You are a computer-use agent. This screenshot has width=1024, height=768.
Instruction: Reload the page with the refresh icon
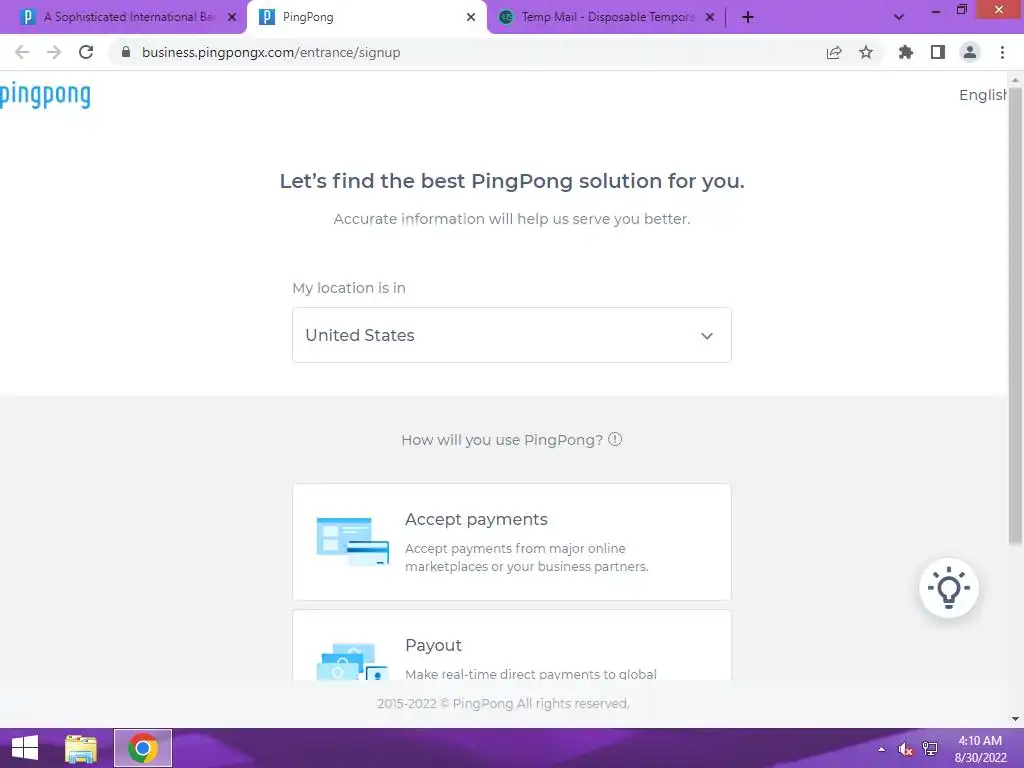click(x=86, y=52)
